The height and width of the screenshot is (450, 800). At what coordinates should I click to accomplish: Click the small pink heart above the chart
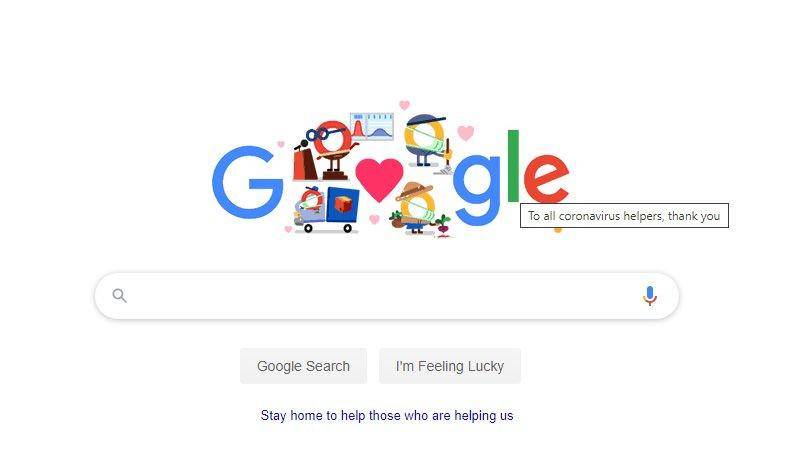pos(404,105)
